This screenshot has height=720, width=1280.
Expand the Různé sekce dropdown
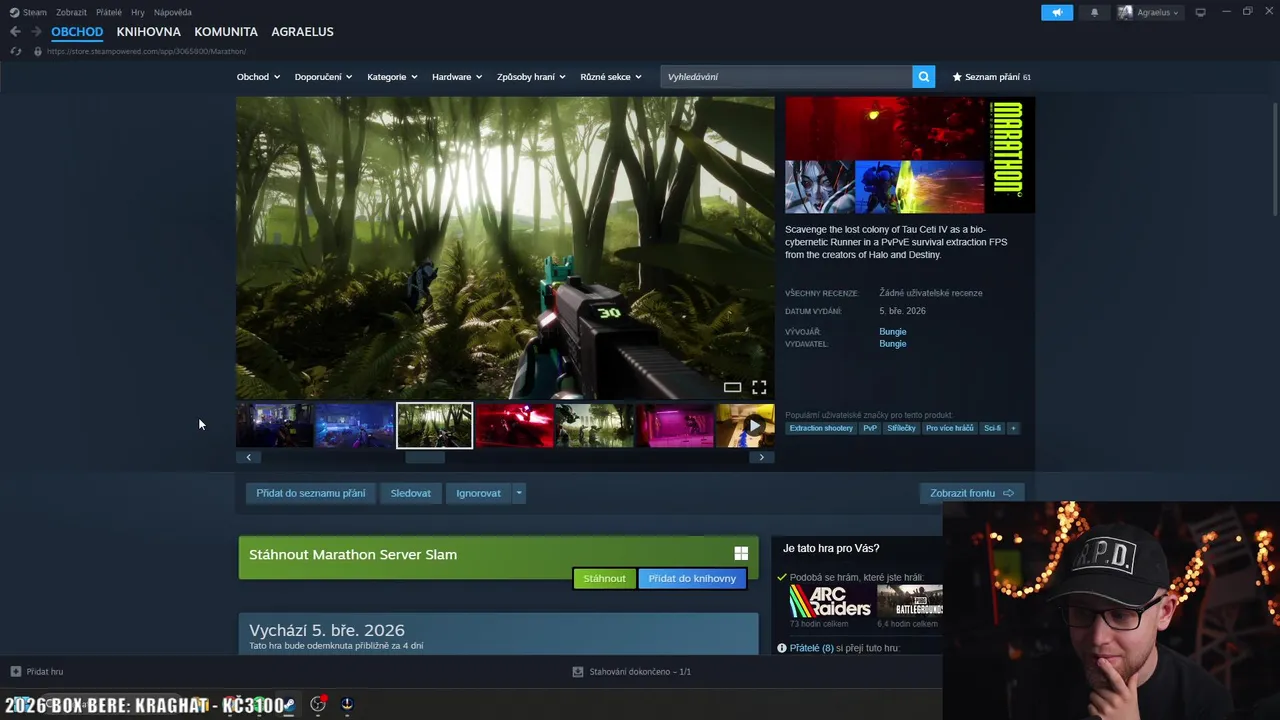point(611,77)
